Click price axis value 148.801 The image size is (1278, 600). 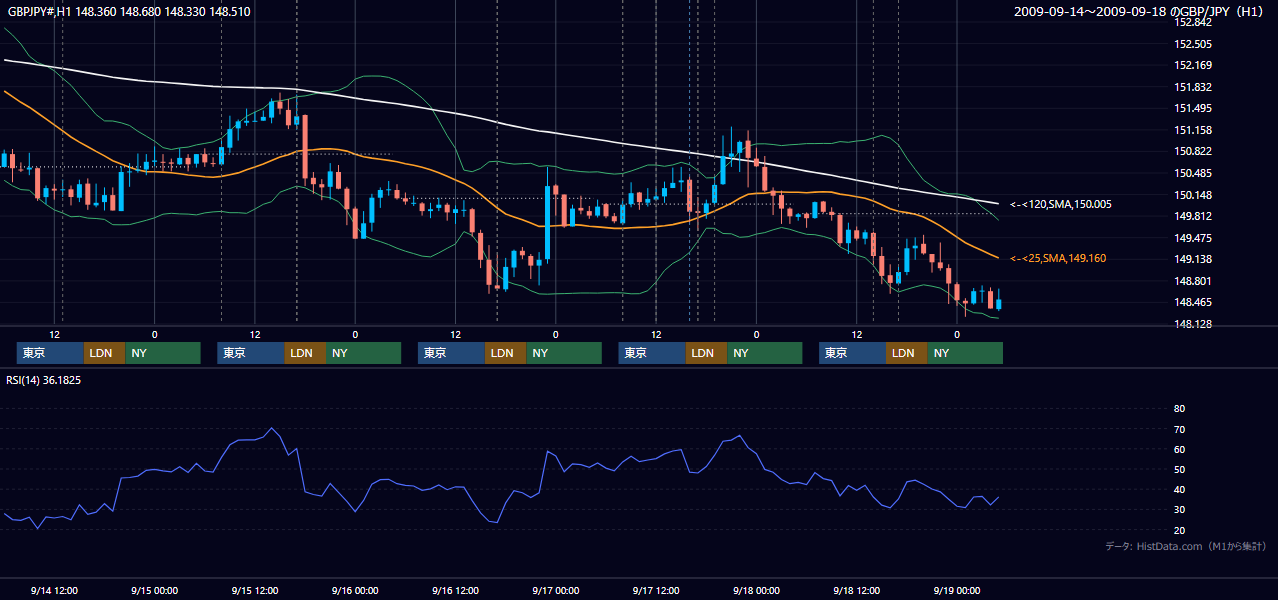click(1193, 281)
